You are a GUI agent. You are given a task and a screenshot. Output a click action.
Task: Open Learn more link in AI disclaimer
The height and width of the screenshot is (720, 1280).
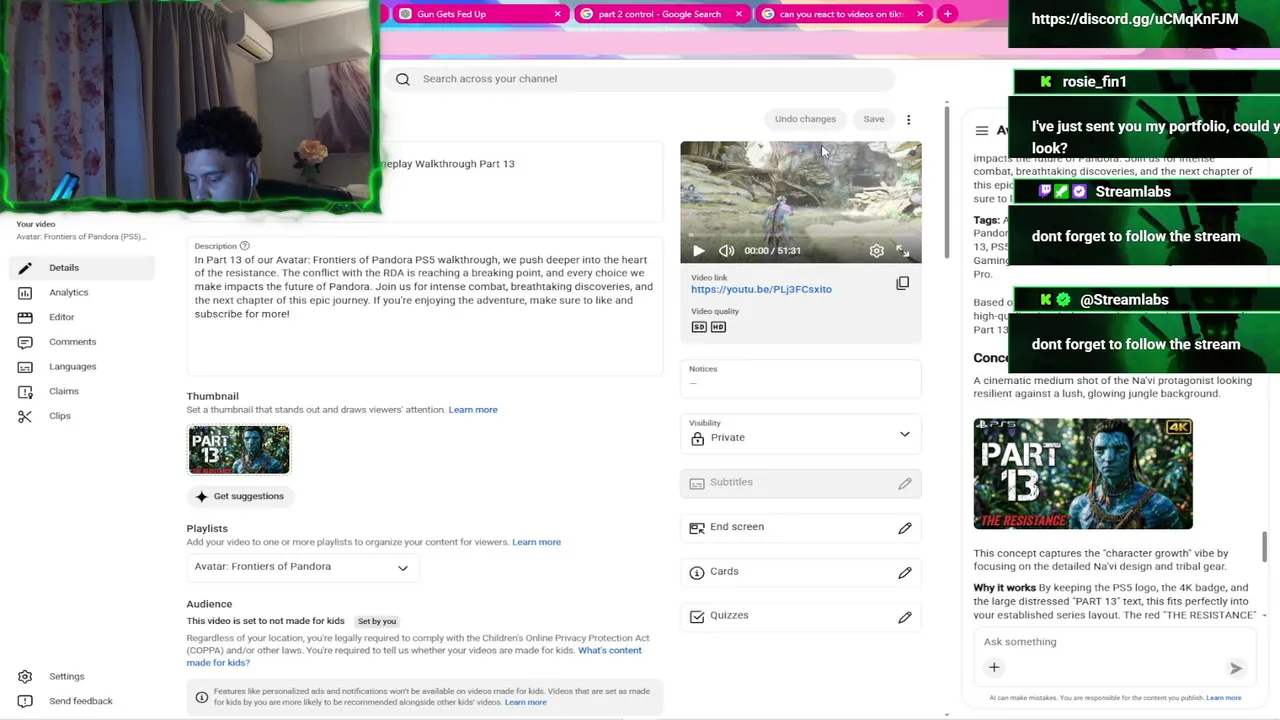(1224, 698)
